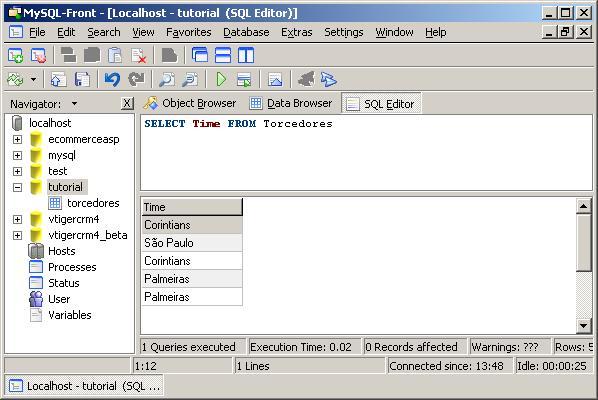Open User in the Navigator
This screenshot has width=598, height=400.
click(59, 299)
